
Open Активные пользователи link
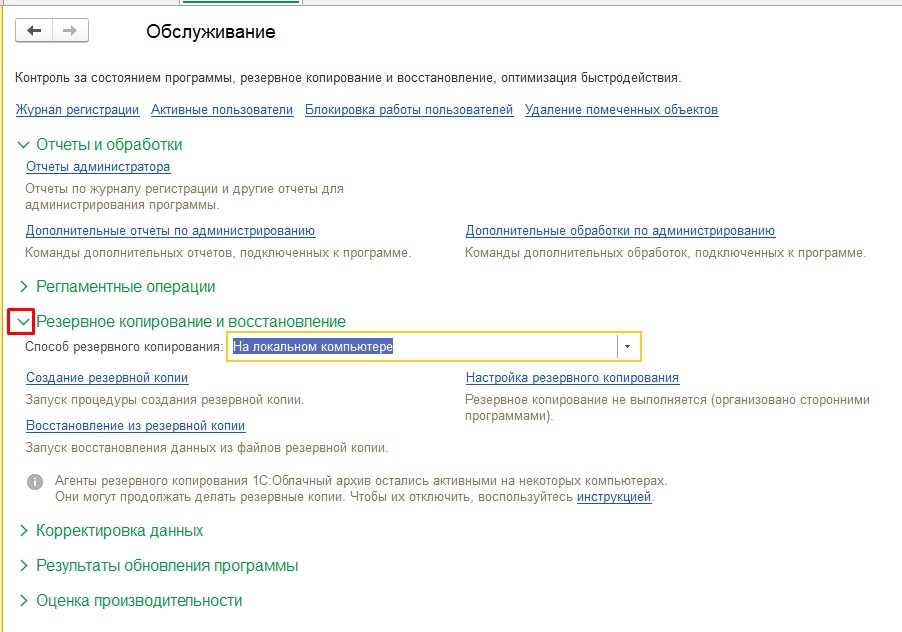222,110
